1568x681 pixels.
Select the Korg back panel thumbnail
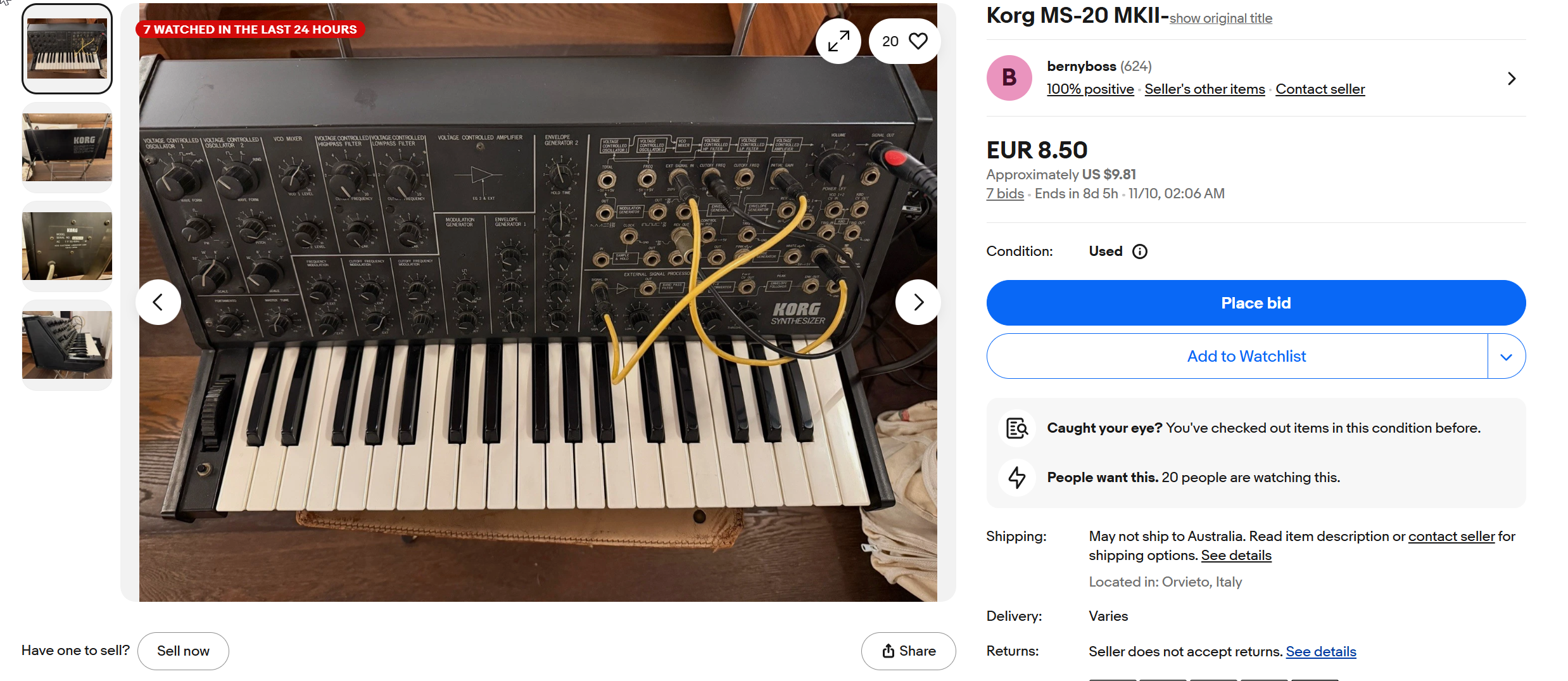tap(67, 148)
